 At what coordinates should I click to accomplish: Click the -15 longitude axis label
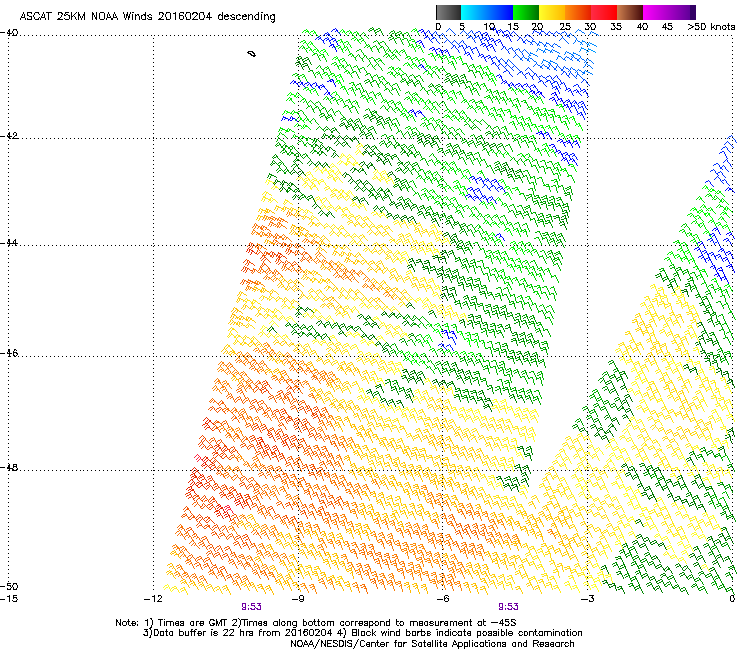coord(9,599)
